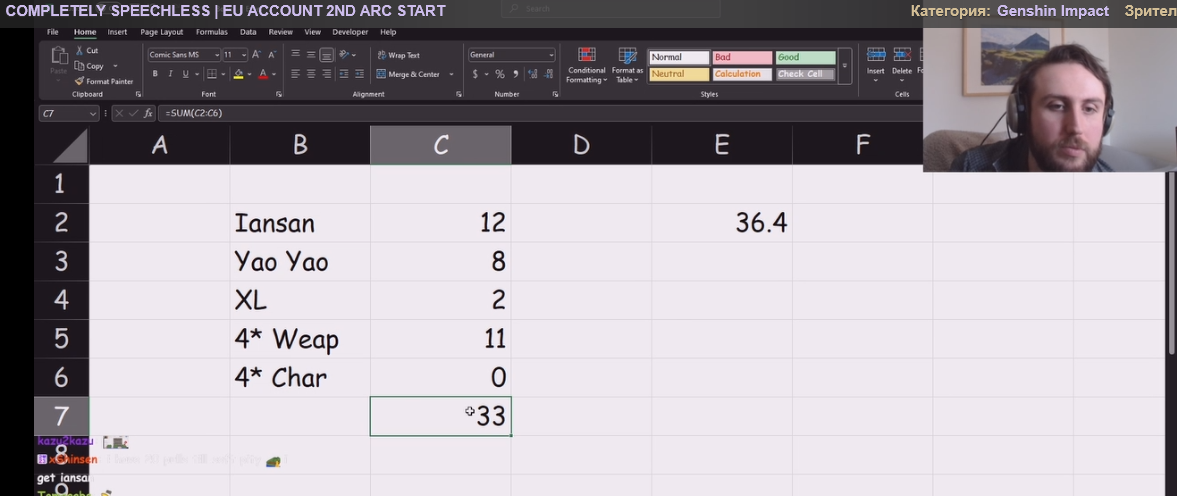The width and height of the screenshot is (1177, 496).
Task: Switch to the Developer tab
Action: (x=351, y=32)
